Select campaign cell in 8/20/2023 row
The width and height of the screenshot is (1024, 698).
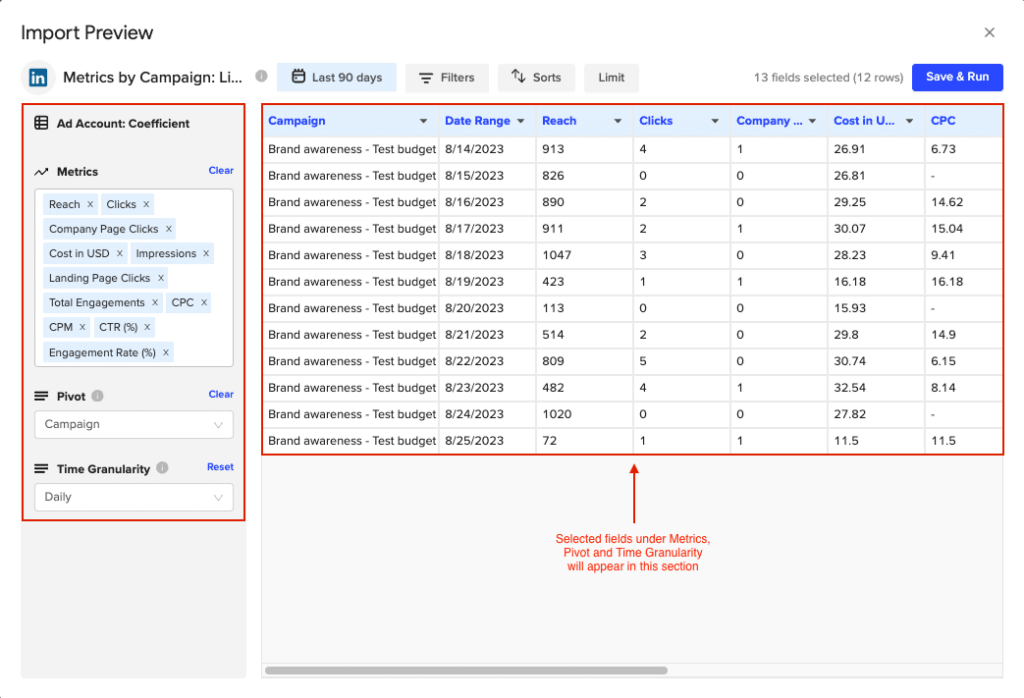[351, 308]
